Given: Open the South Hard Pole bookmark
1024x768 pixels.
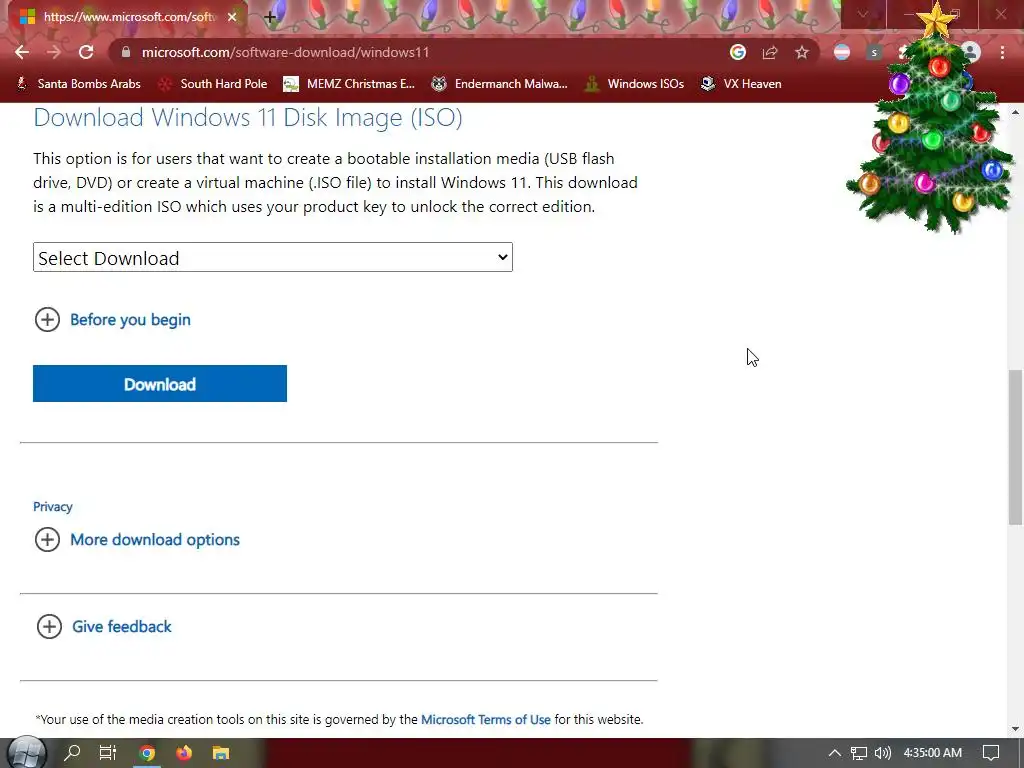Looking at the screenshot, I should (214, 84).
